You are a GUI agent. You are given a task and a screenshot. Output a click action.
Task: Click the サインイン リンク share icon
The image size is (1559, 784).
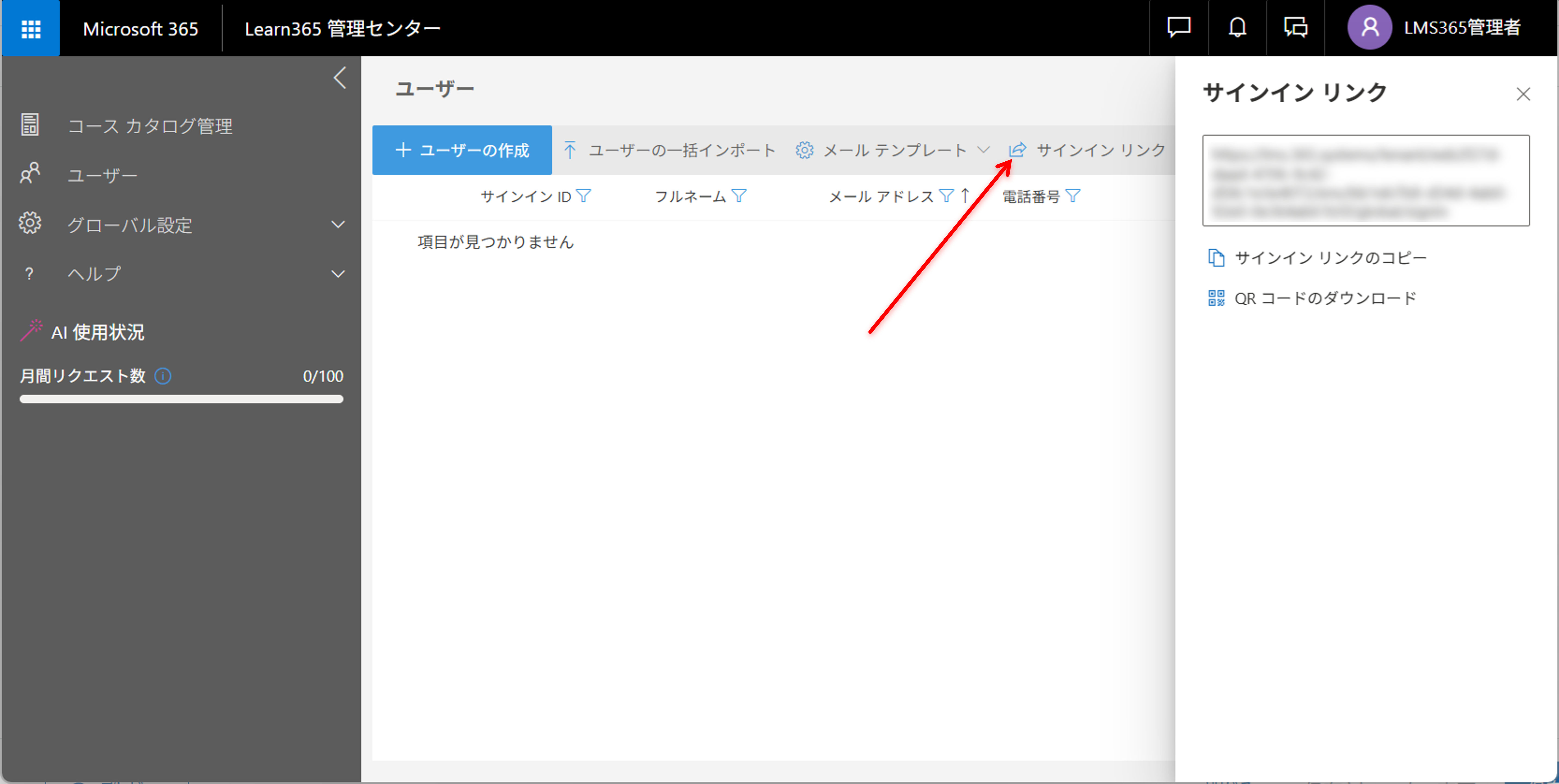[x=1017, y=149]
